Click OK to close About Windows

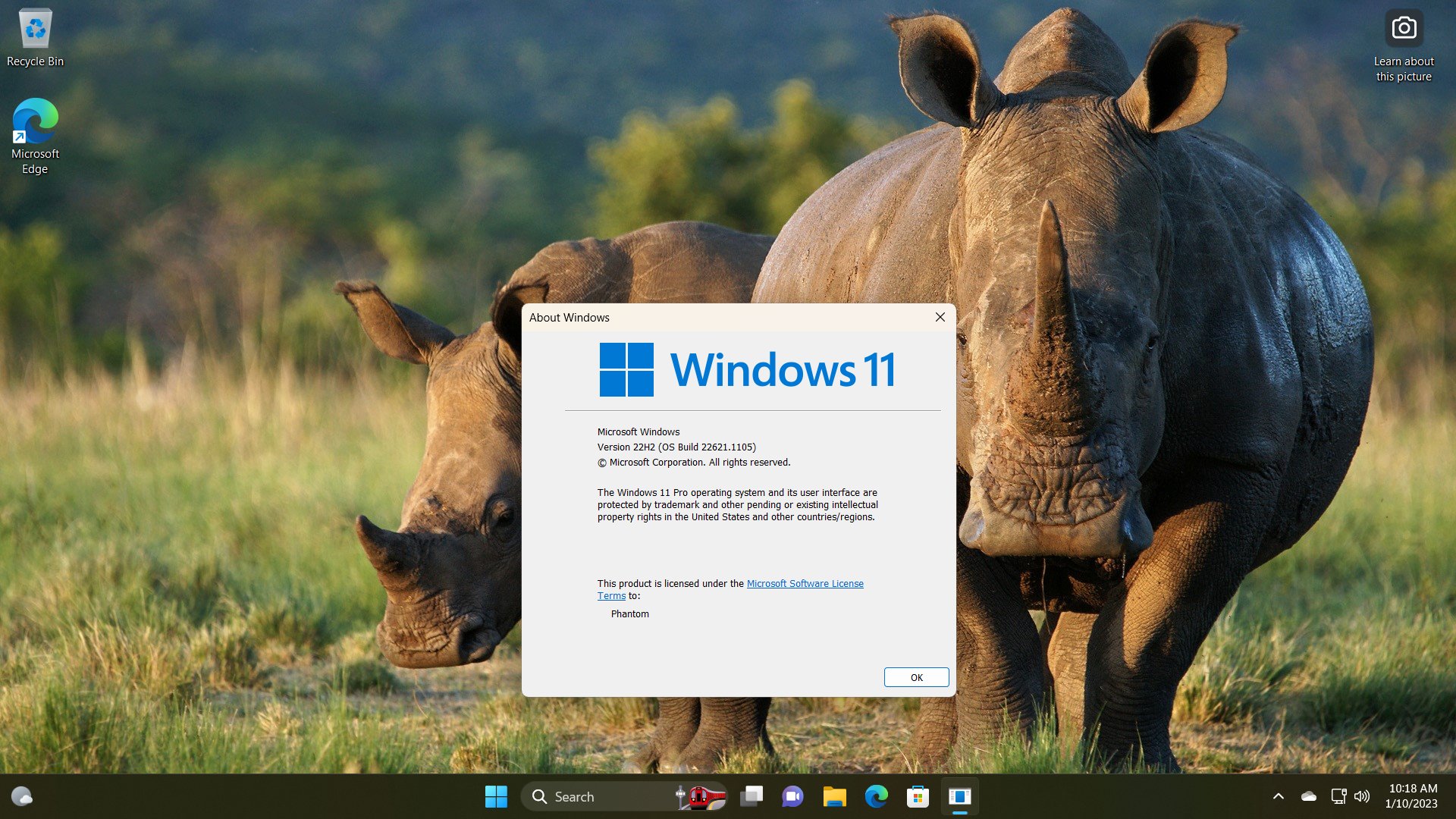(x=915, y=676)
